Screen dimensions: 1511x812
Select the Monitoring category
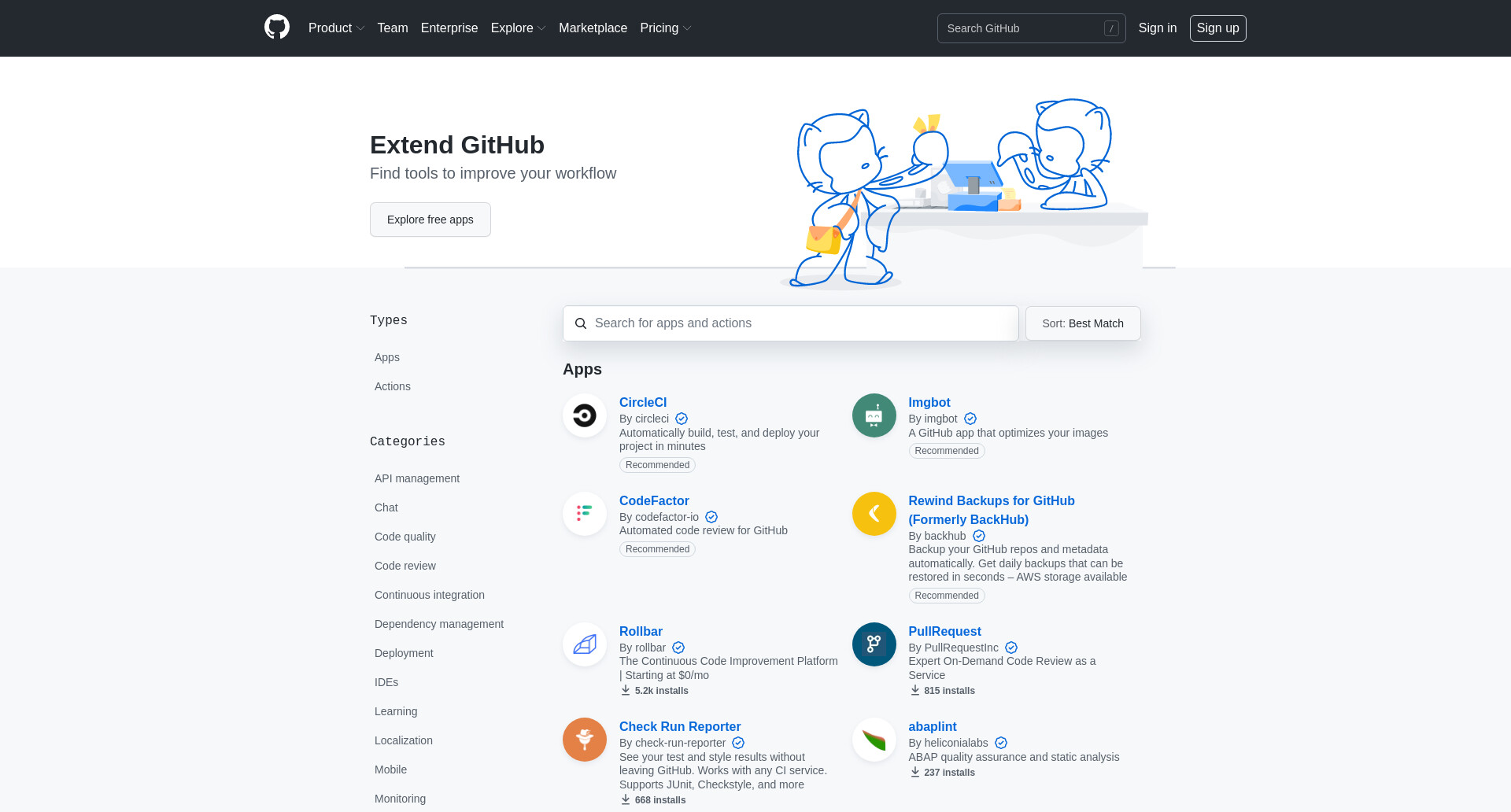[x=400, y=799]
